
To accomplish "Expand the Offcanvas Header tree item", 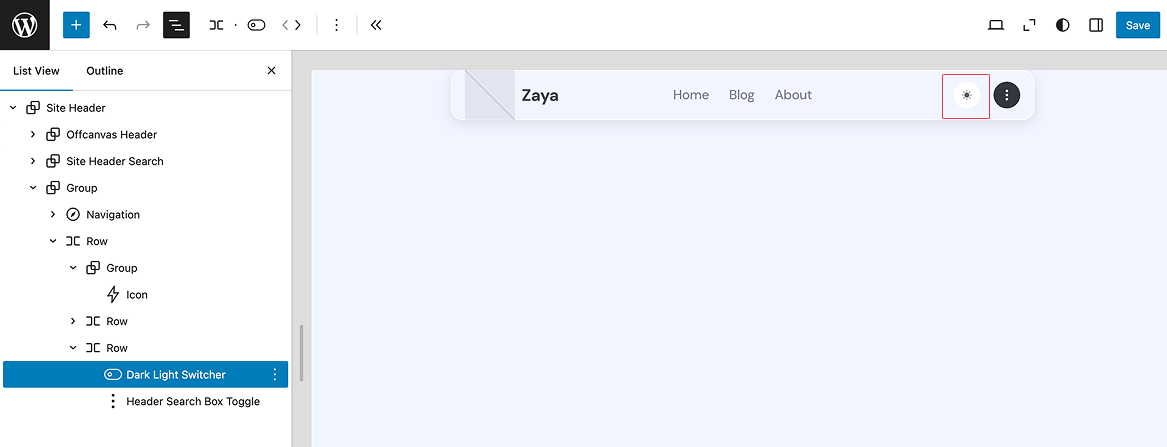I will (x=33, y=135).
